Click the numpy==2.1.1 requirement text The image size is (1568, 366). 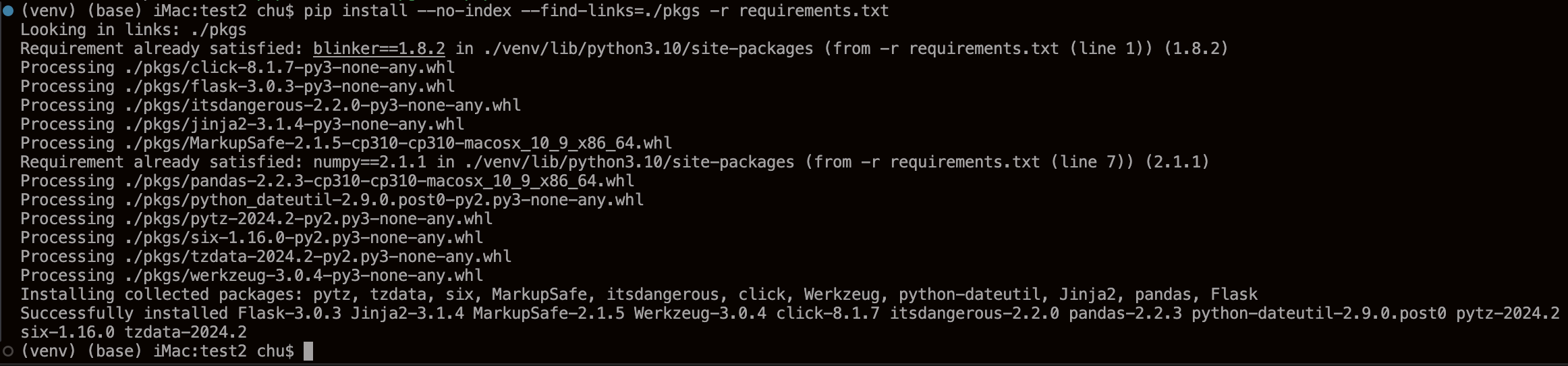(369, 162)
